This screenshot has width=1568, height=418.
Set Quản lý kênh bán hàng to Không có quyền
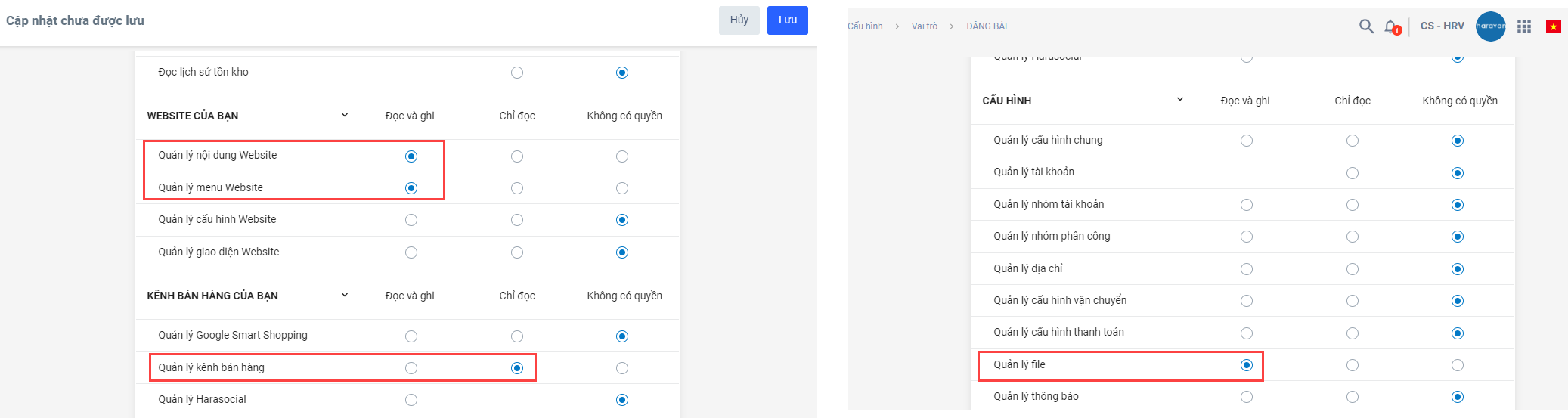point(622,368)
